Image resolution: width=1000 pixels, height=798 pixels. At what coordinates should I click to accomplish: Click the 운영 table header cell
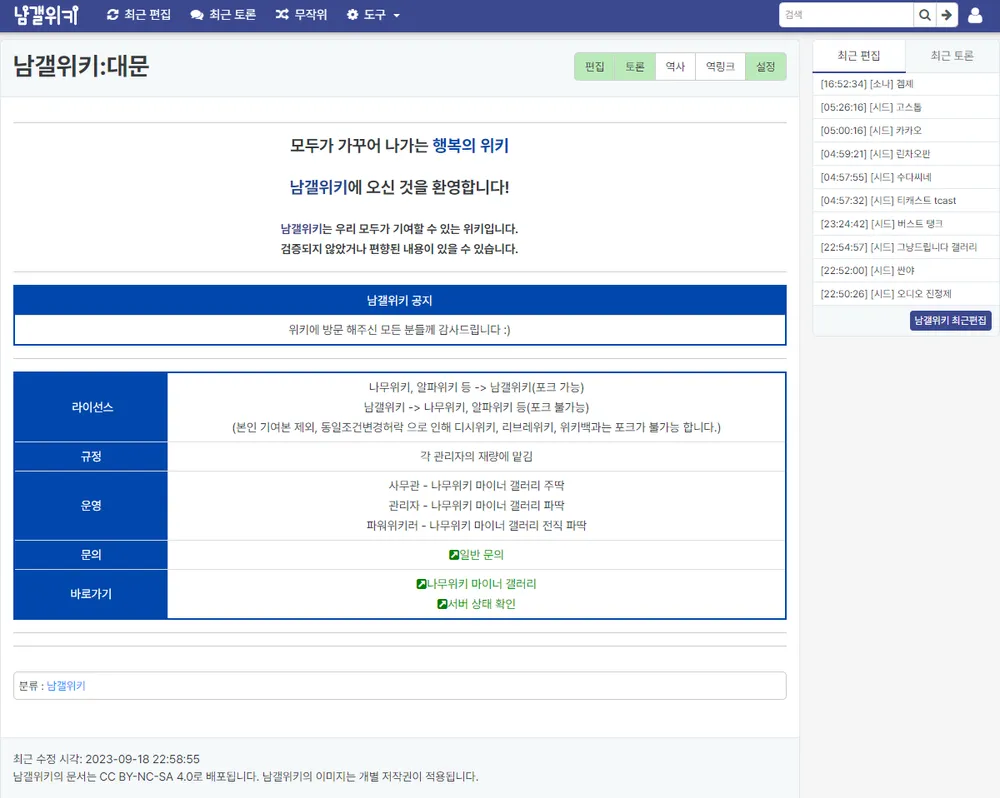point(91,506)
